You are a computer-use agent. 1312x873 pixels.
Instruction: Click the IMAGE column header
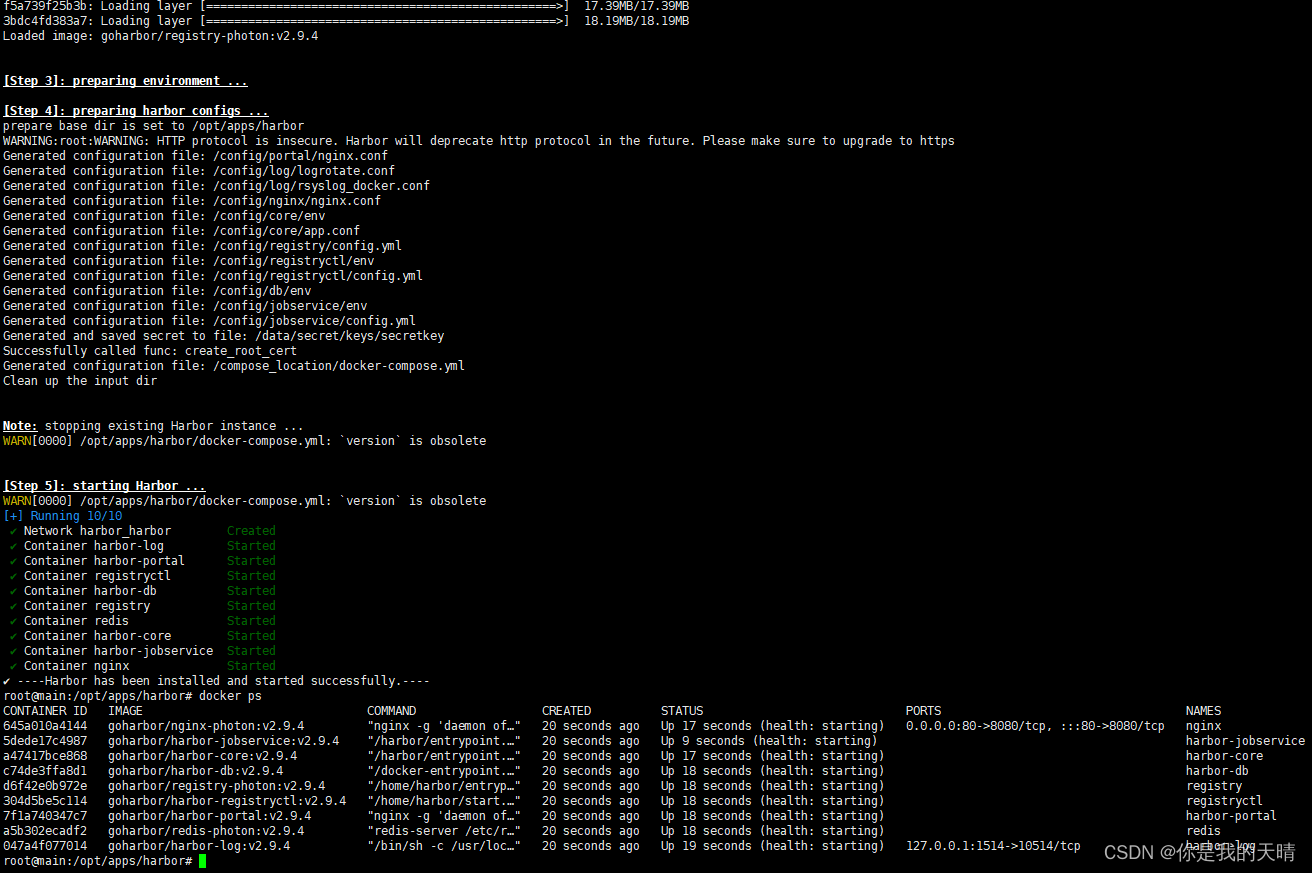point(126,711)
